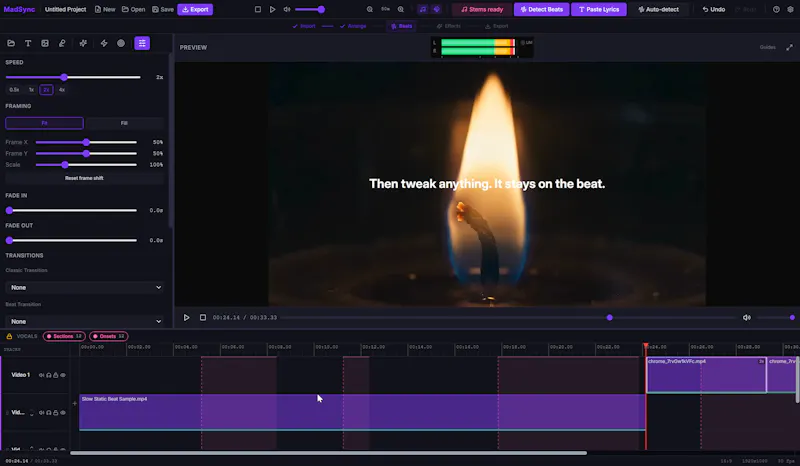Image resolution: width=800 pixels, height=466 pixels.
Task: Solo the second video track headphones icon
Action: (x=48, y=412)
